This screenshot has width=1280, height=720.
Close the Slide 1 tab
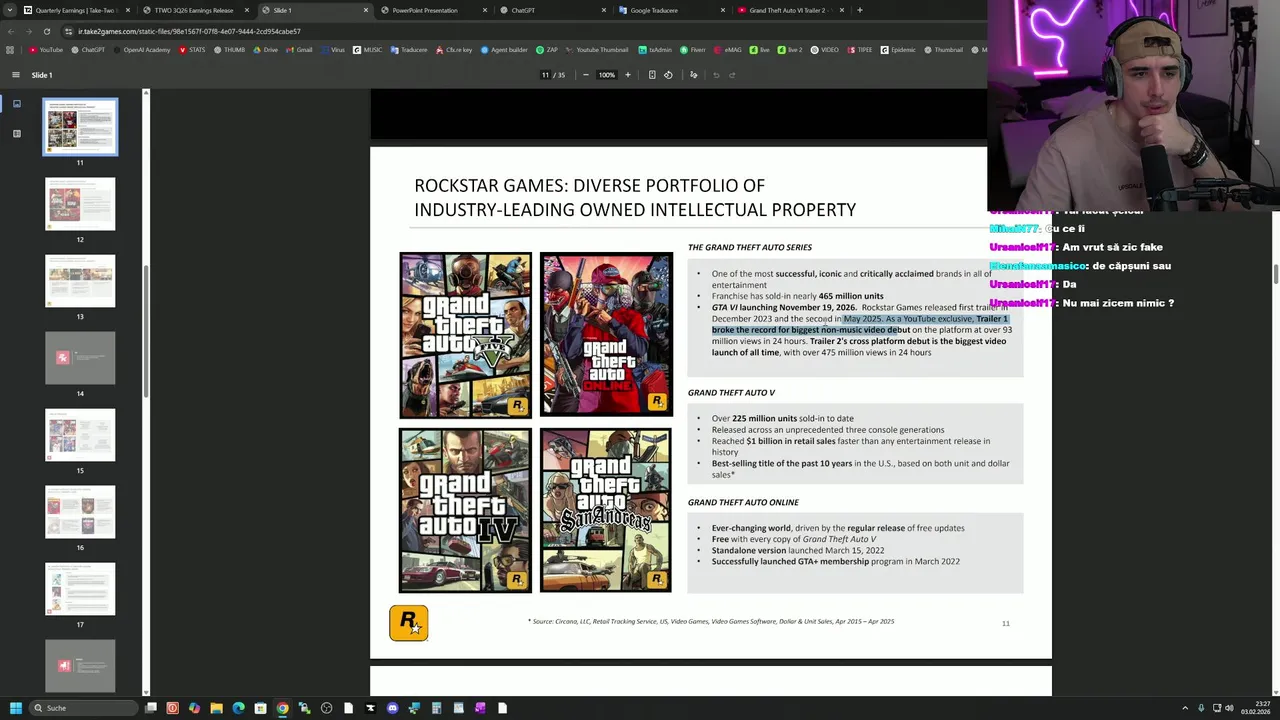coord(365,10)
